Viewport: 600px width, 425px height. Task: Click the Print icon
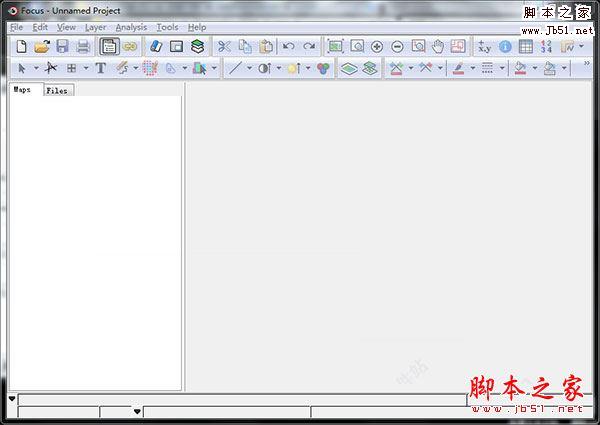click(x=83, y=47)
